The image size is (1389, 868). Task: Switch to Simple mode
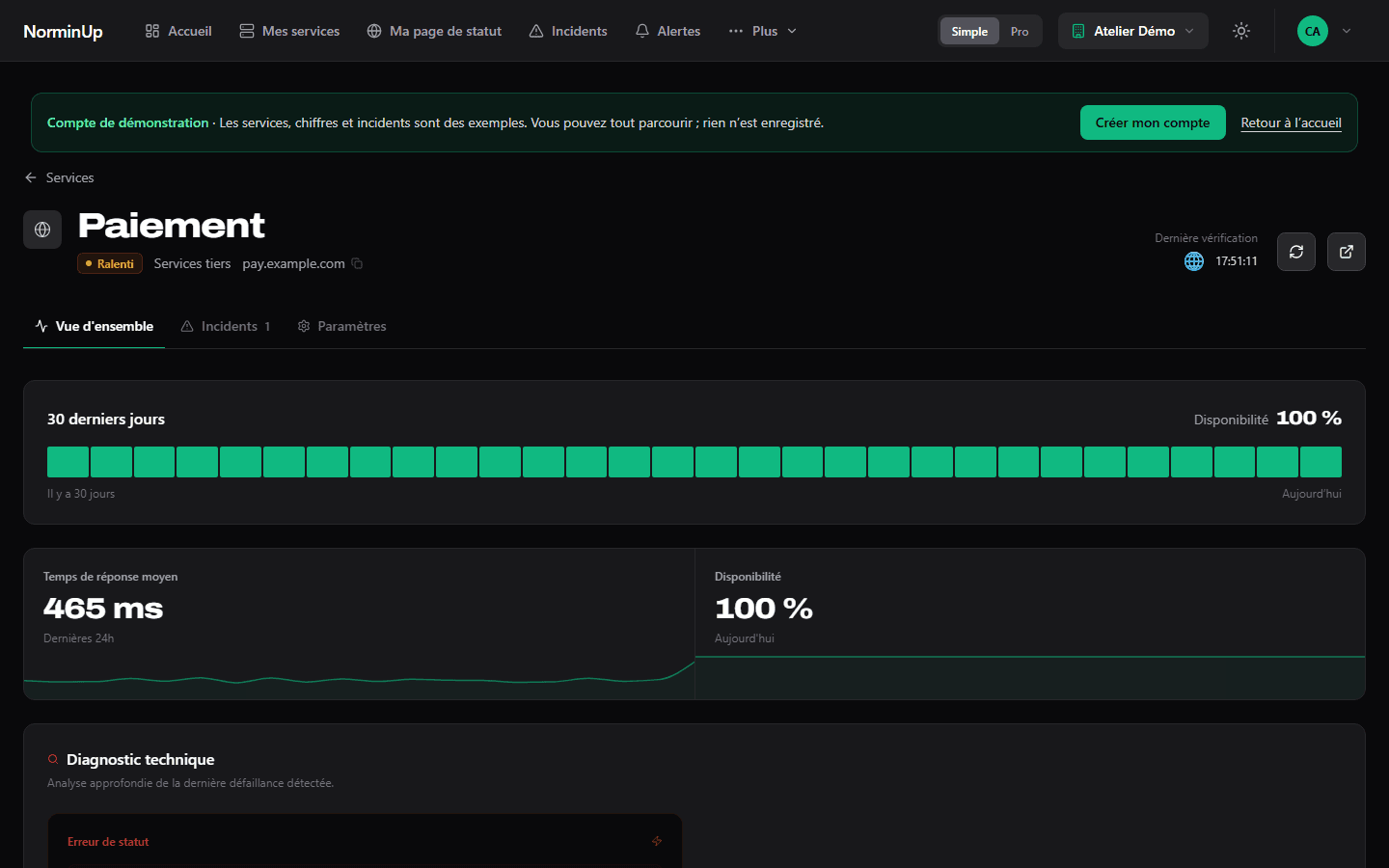969,31
